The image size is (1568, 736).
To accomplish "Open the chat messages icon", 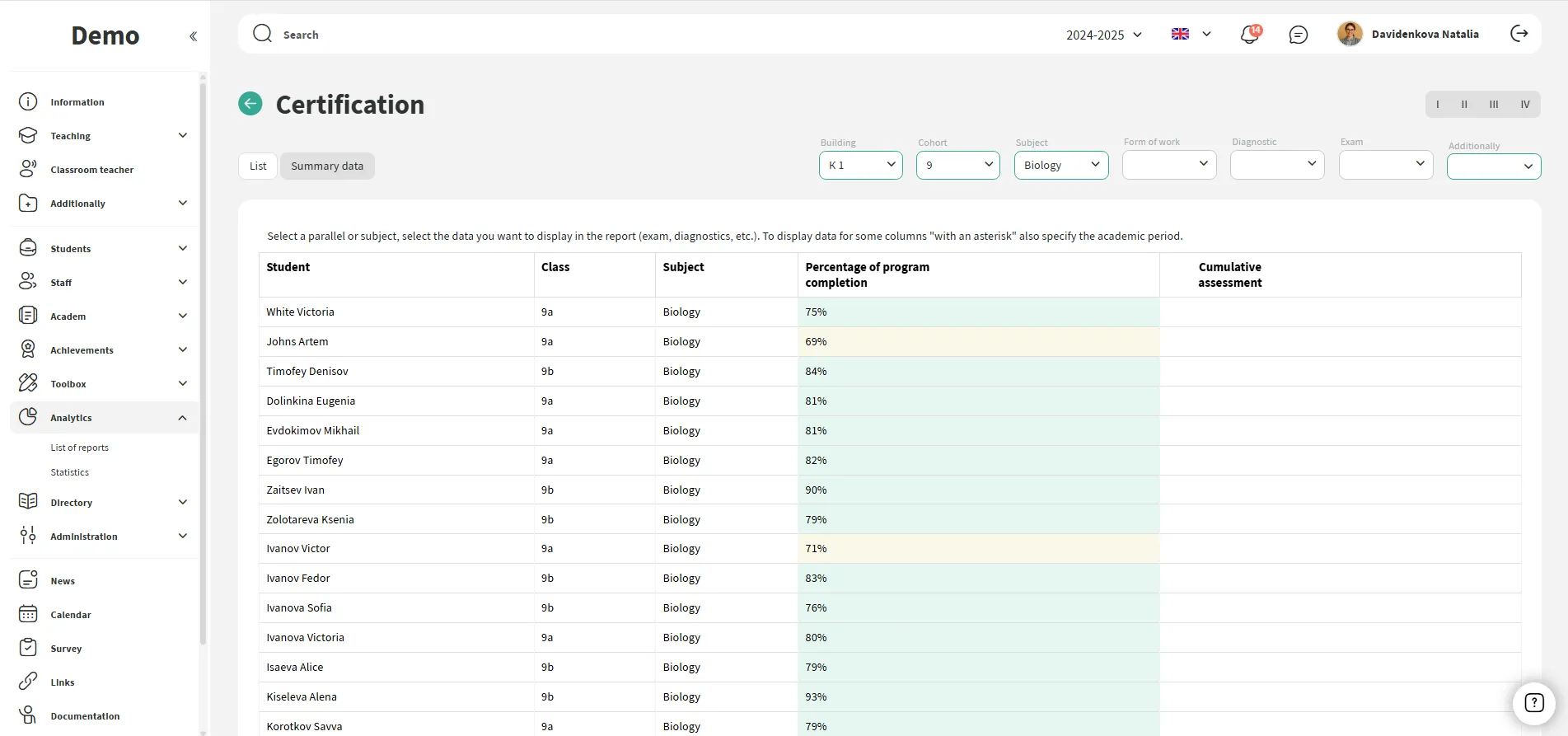I will pos(1298,35).
